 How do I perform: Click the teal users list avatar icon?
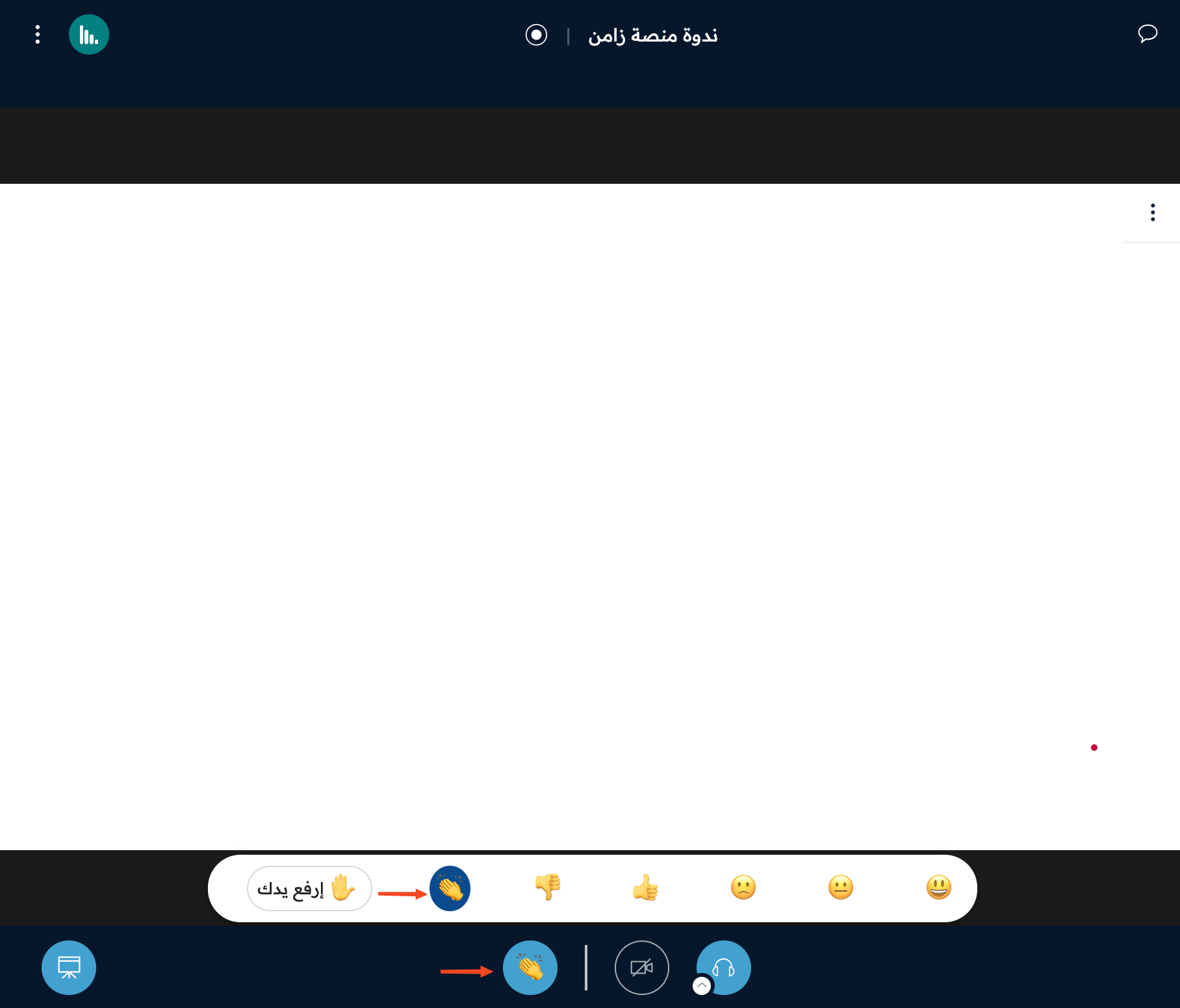(x=89, y=34)
